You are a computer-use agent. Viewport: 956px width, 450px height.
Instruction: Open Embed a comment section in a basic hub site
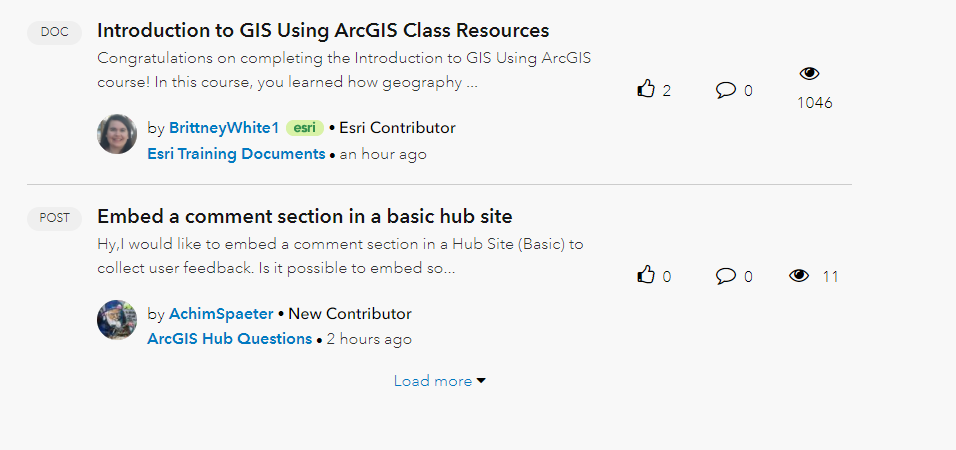(x=305, y=216)
